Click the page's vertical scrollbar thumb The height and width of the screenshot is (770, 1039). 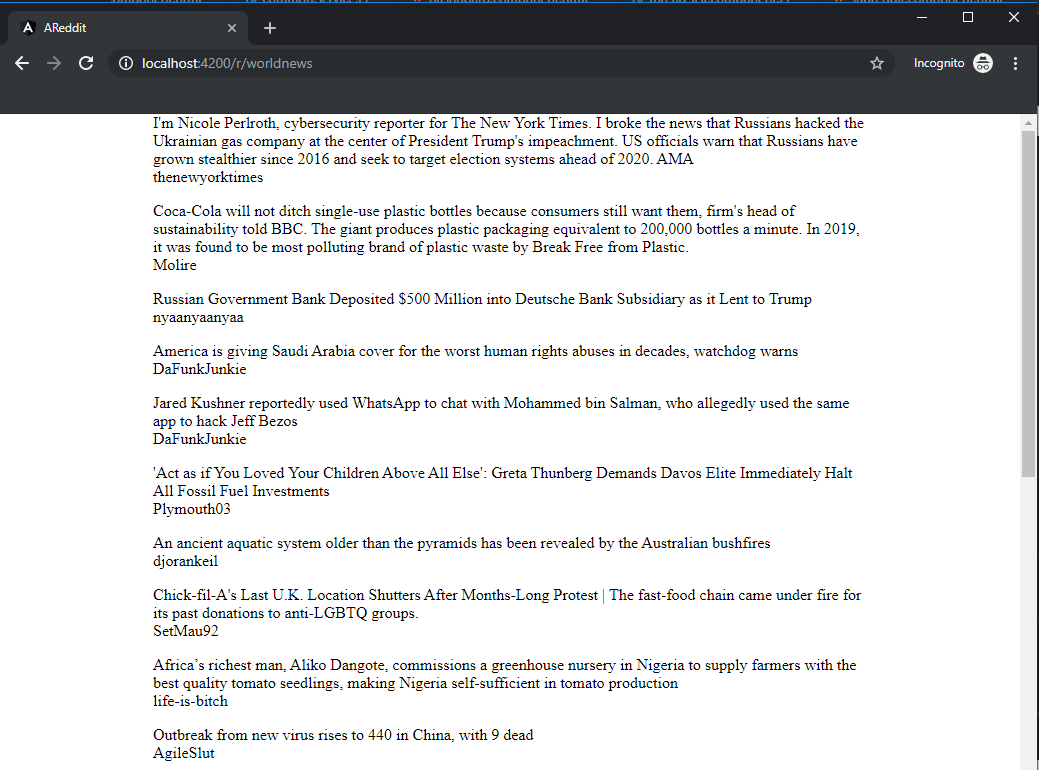coord(1028,303)
